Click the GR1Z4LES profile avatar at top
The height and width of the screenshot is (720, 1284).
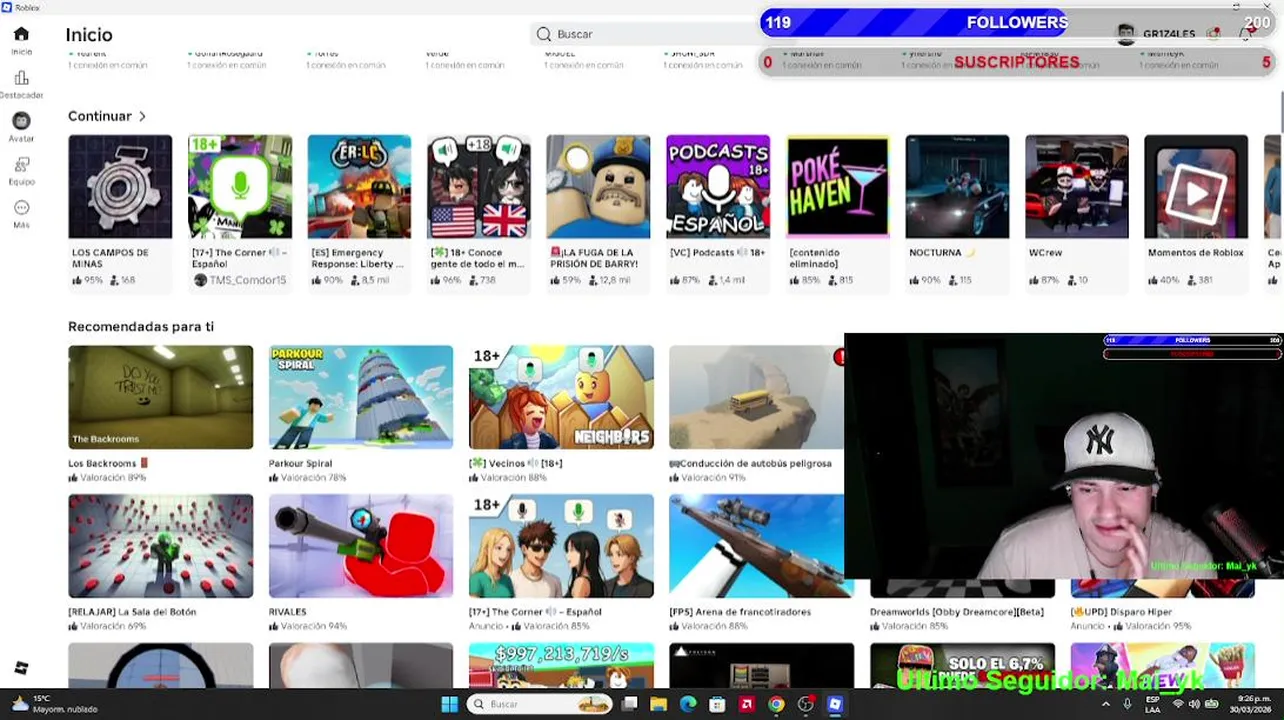click(1127, 34)
